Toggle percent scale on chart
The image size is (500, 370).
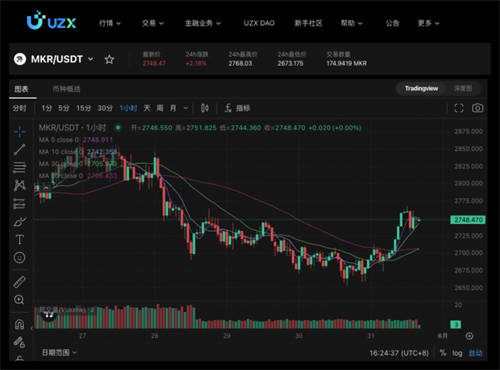click(443, 353)
